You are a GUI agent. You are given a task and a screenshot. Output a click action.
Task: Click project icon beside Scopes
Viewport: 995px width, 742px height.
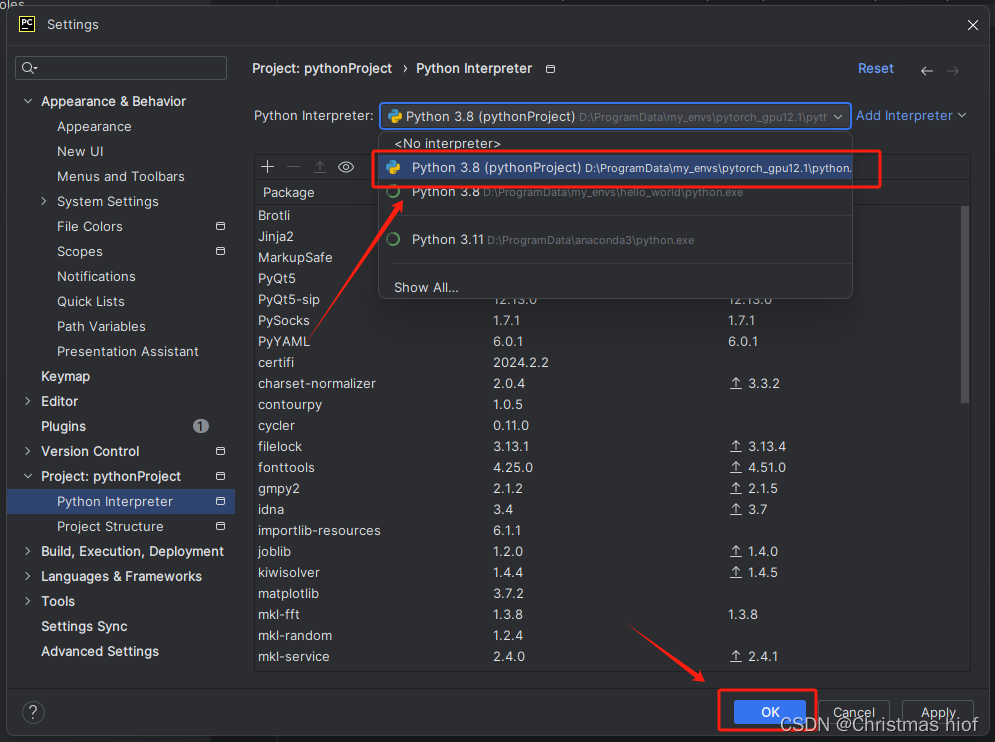[220, 251]
